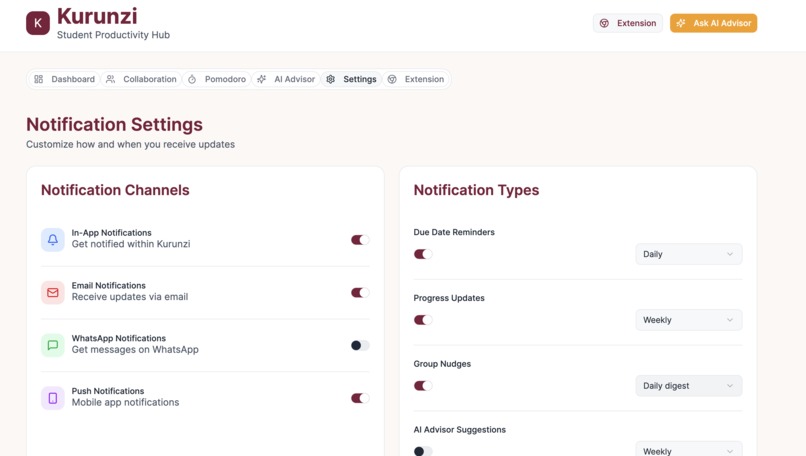Viewport: 806px width, 456px height.
Task: Open Progress Updates Weekly frequency dropdown
Action: (689, 320)
